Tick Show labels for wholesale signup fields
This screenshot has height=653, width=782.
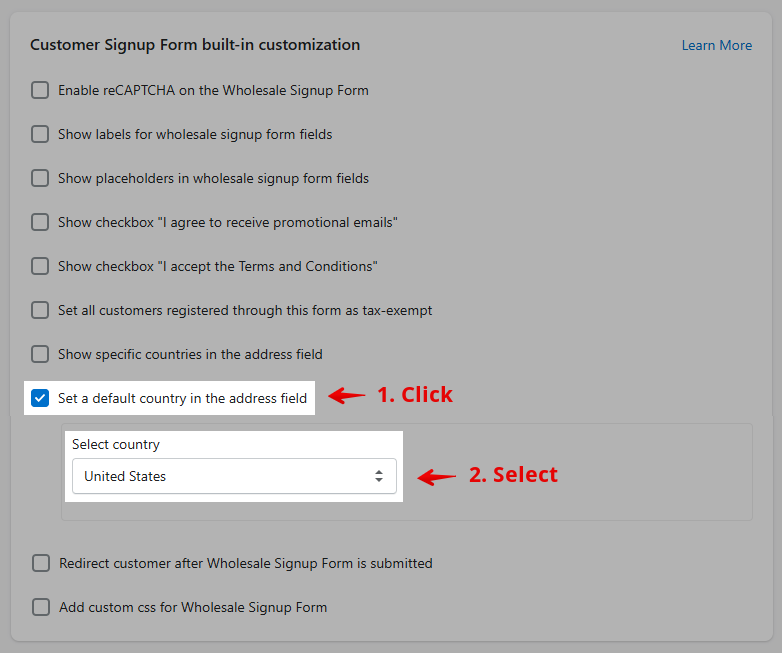click(x=40, y=134)
